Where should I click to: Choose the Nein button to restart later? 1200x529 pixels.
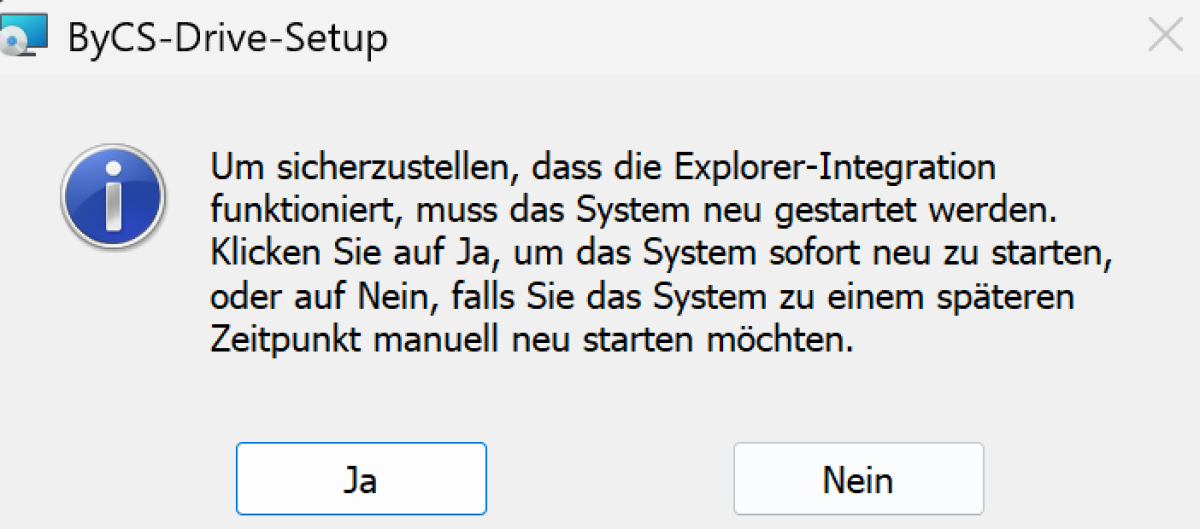[x=858, y=479]
